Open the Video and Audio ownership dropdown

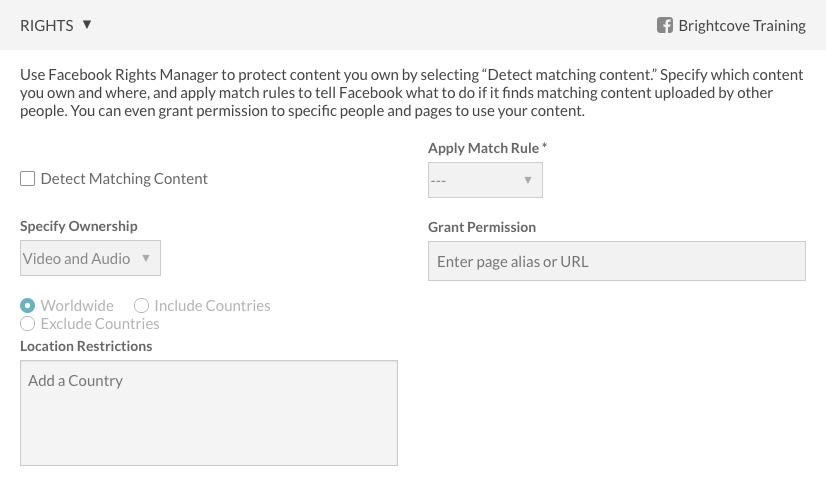(89, 258)
